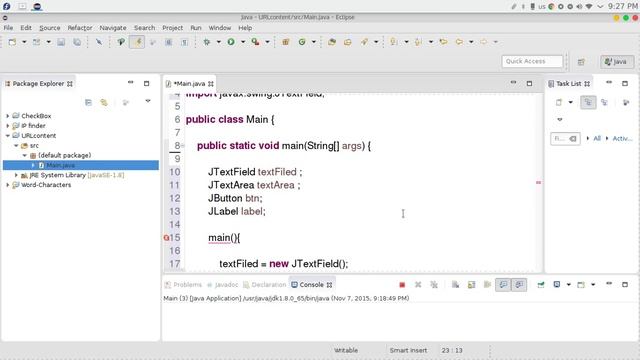
Task: Select the Java perspective button
Action: pyautogui.click(x=617, y=62)
